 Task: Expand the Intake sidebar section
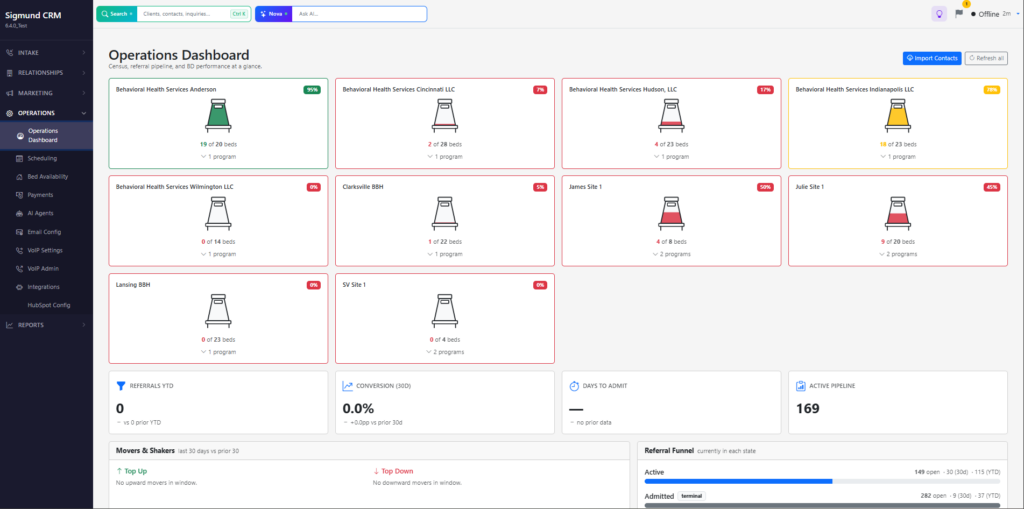click(x=84, y=52)
